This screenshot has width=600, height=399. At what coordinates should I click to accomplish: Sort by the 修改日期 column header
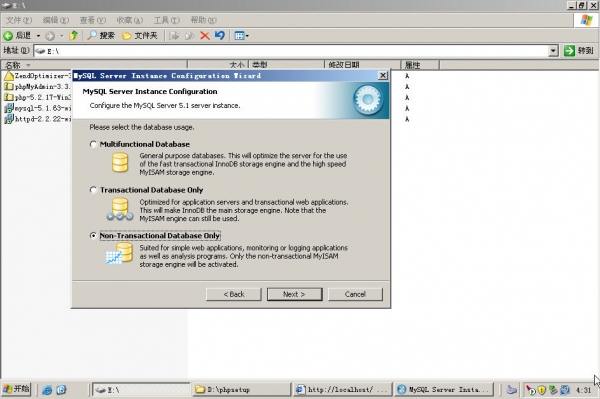click(x=362, y=65)
